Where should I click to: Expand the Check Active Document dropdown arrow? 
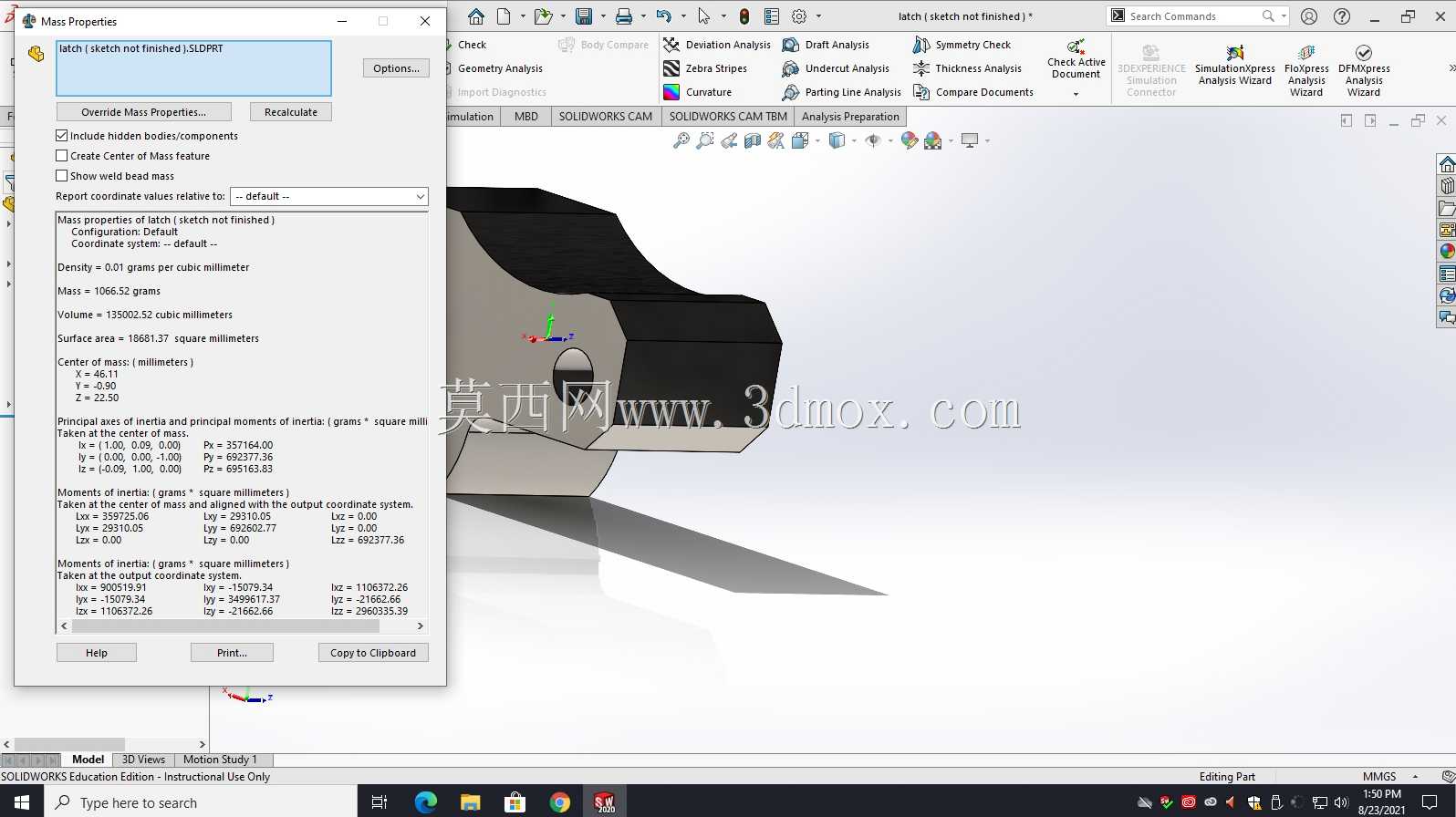coord(1076,94)
